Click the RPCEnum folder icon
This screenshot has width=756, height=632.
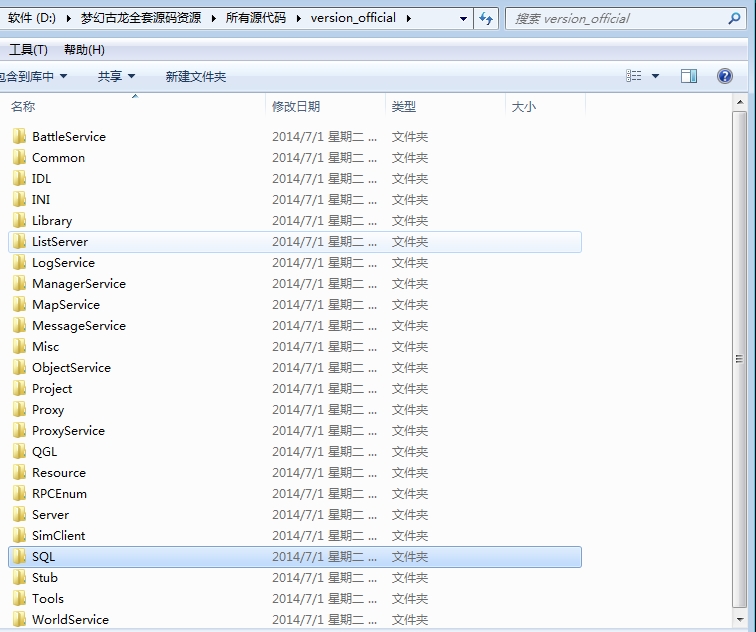19,493
